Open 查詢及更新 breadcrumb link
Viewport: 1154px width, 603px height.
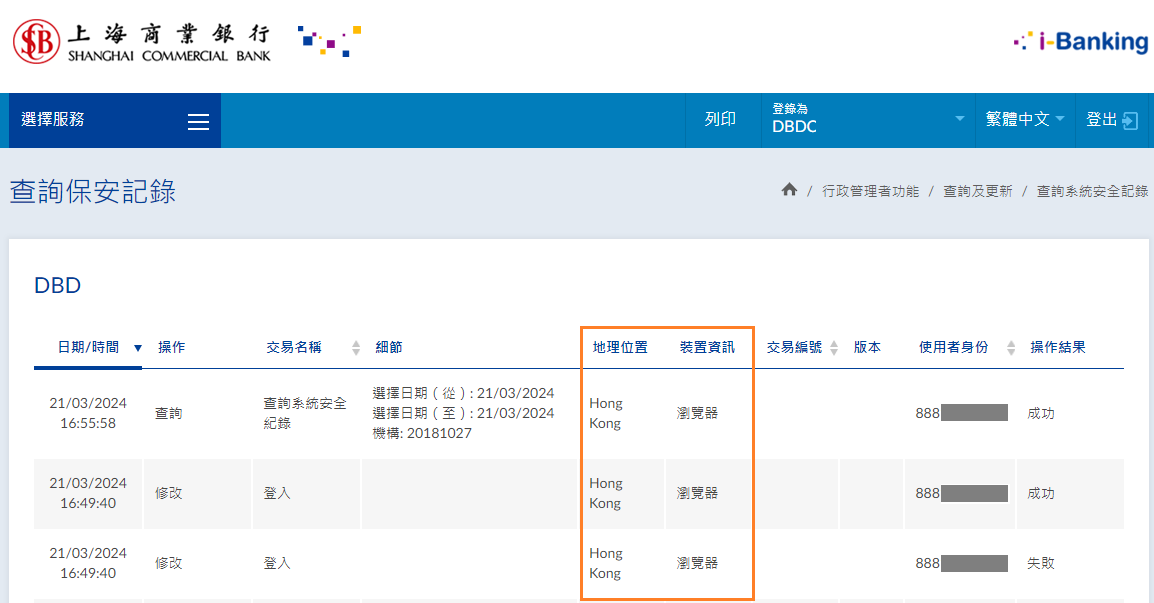click(977, 191)
